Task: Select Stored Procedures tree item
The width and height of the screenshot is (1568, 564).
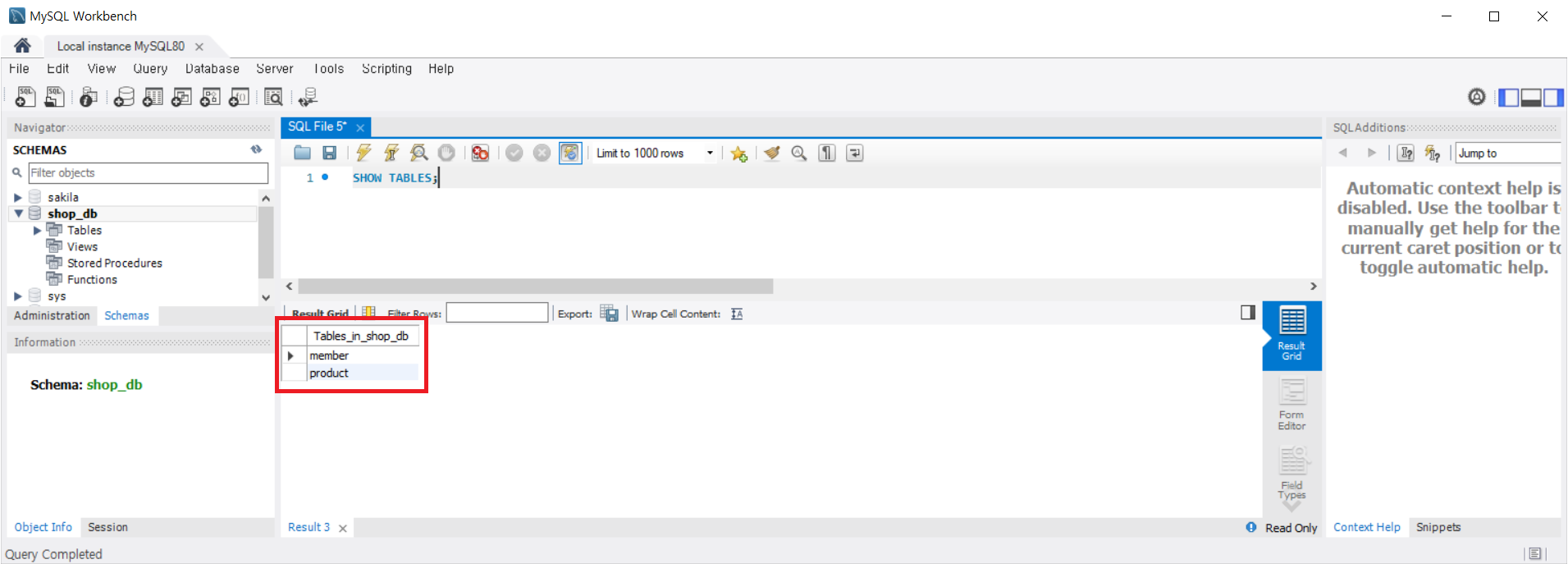Action: point(115,264)
